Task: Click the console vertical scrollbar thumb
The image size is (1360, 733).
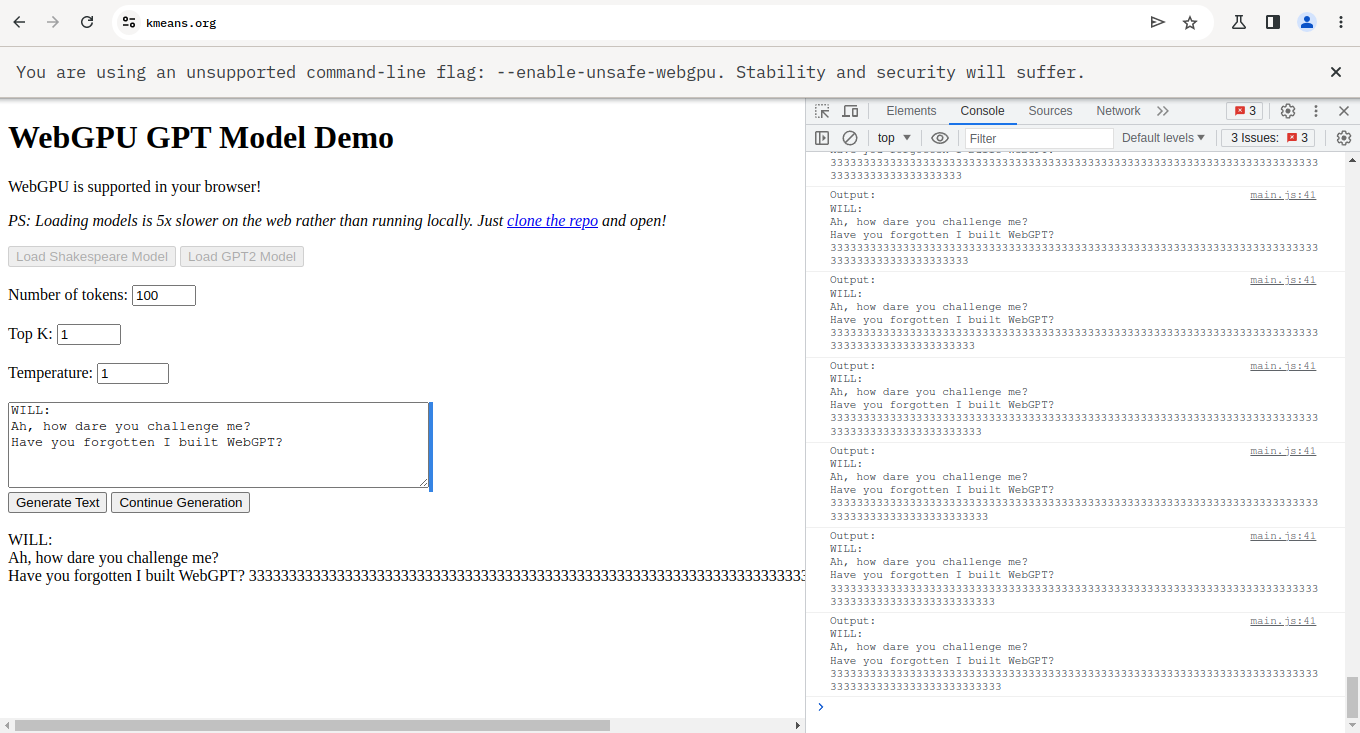Action: tap(1352, 697)
